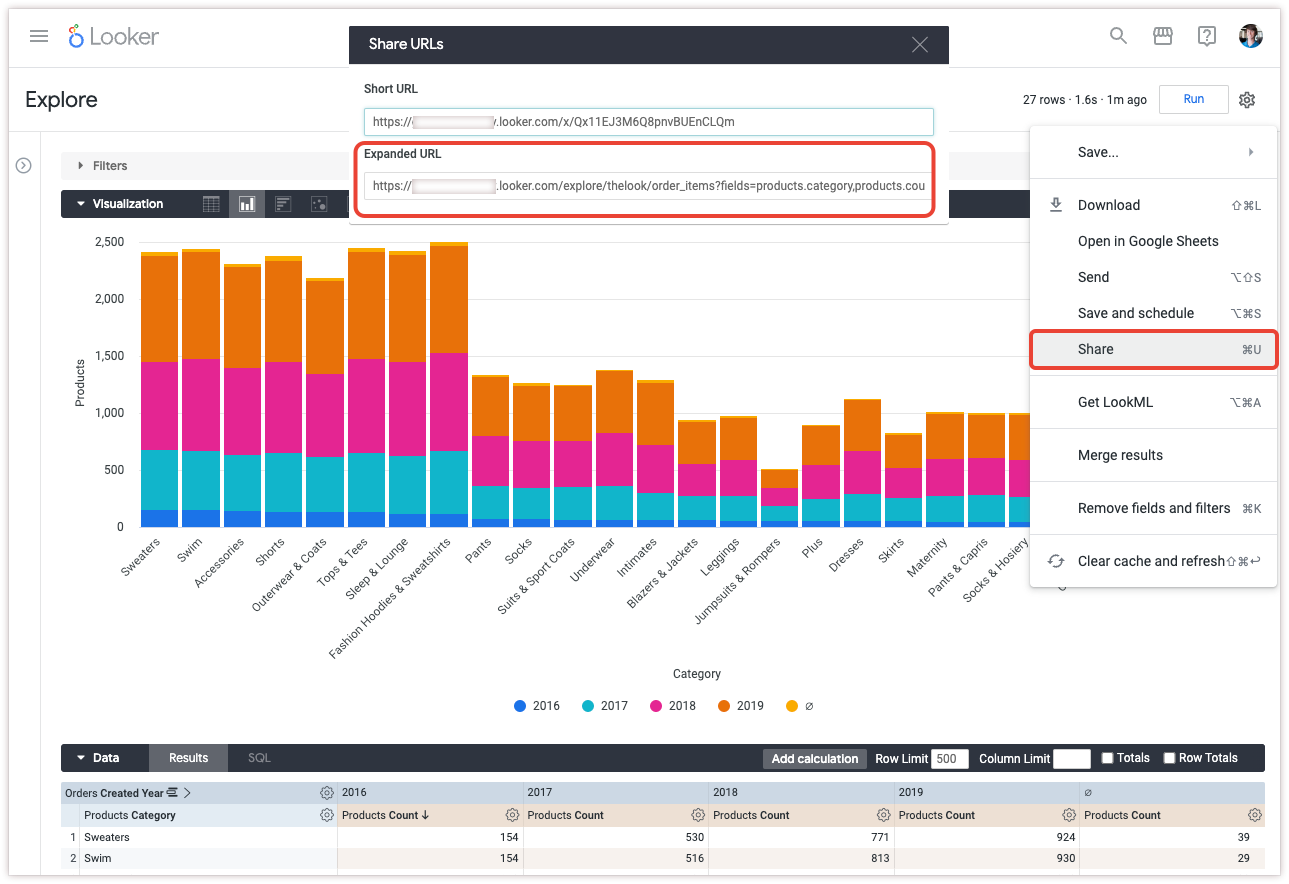Select the scatterplot visualization type
Image resolution: width=1289 pixels, height=884 pixels.
click(x=319, y=204)
